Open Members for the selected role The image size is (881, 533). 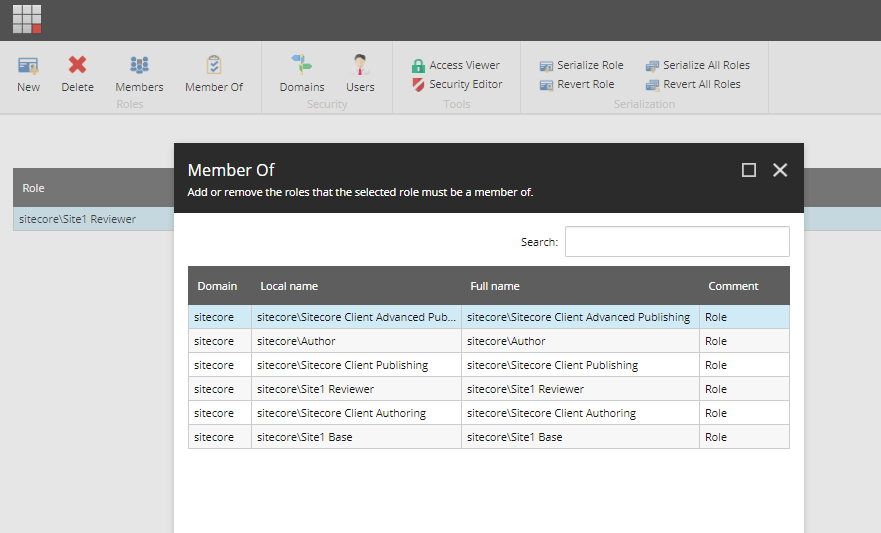point(139,65)
